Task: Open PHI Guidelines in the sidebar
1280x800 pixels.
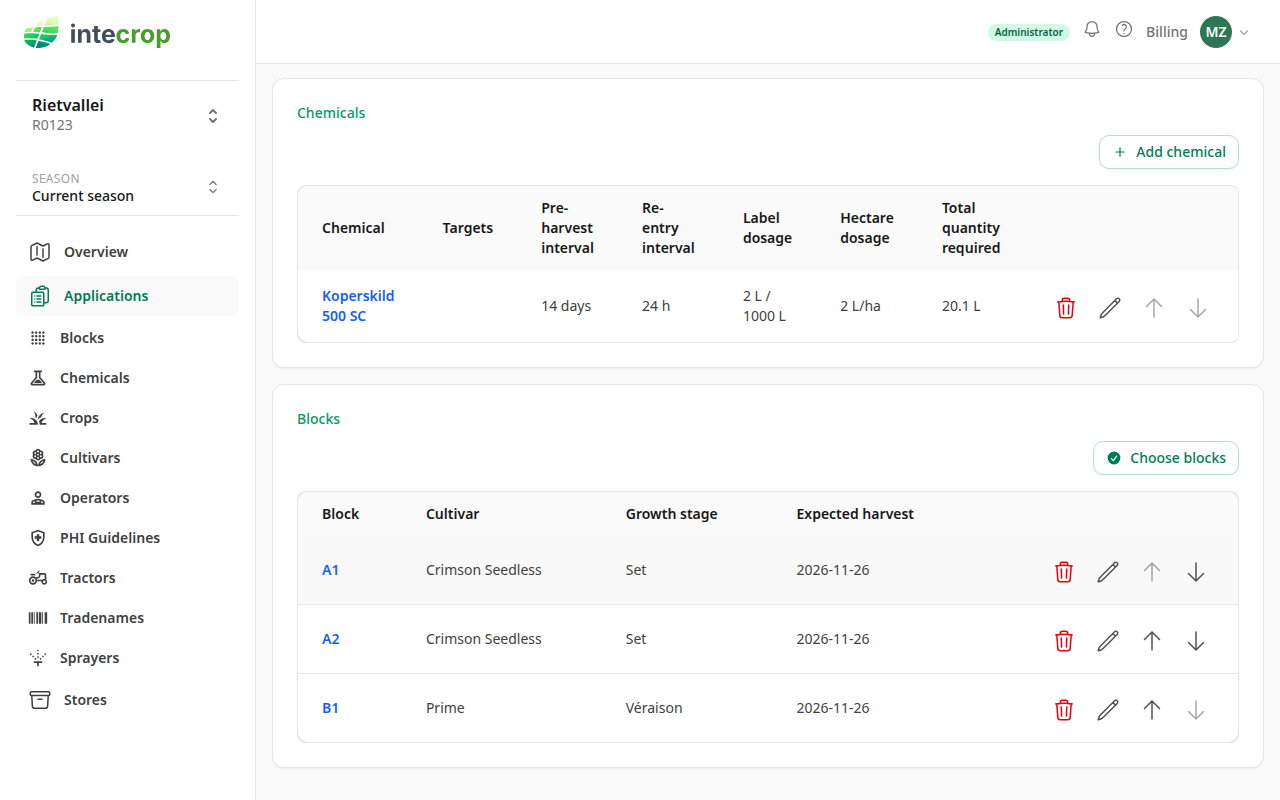Action: [x=127, y=538]
